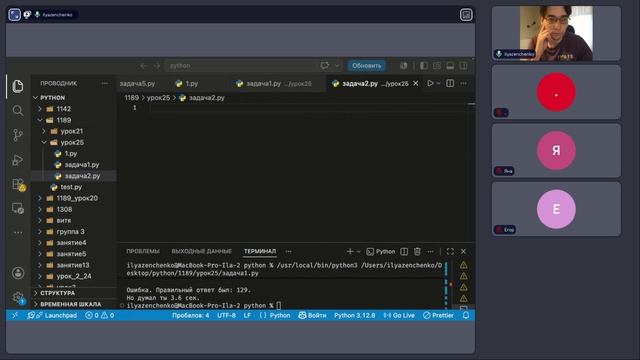Open test.py in the file tree
640x360 pixels.
click(71, 187)
